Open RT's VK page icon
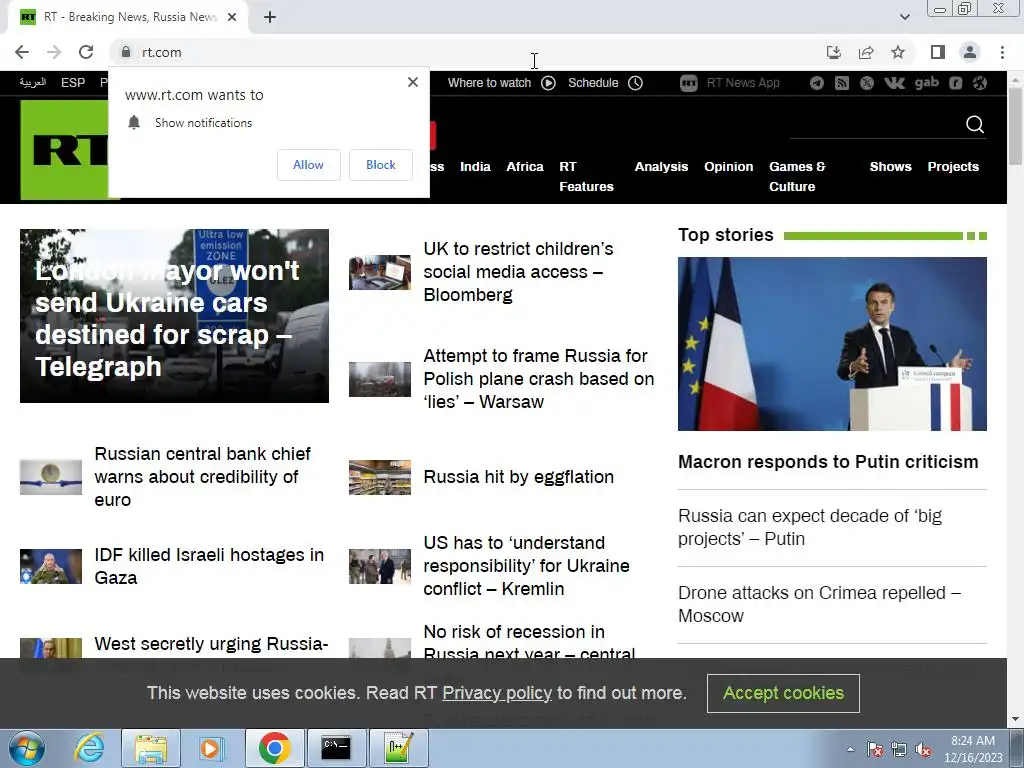The image size is (1024, 768). tap(894, 83)
